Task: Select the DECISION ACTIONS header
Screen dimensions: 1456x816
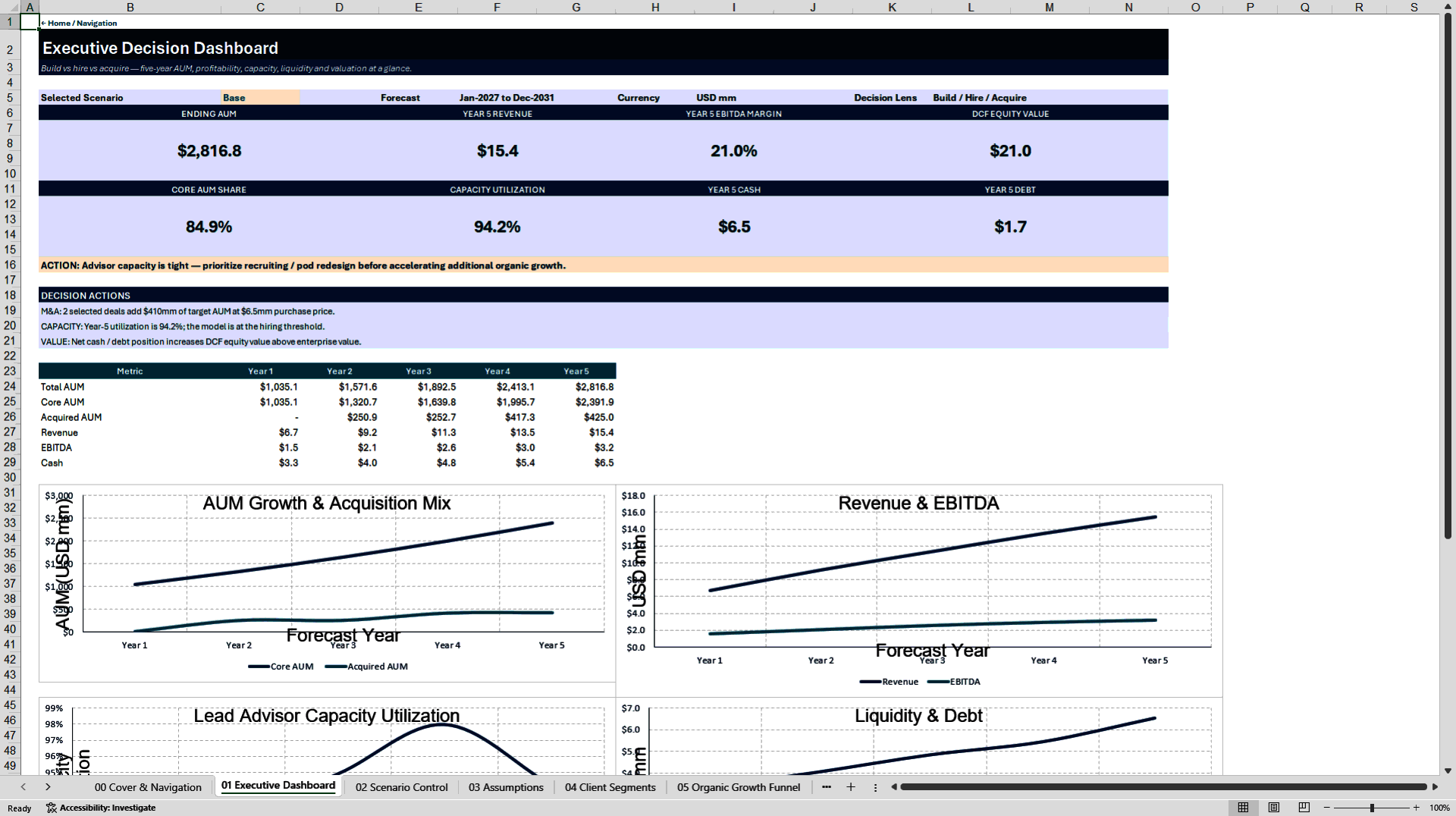Action: tap(603, 295)
